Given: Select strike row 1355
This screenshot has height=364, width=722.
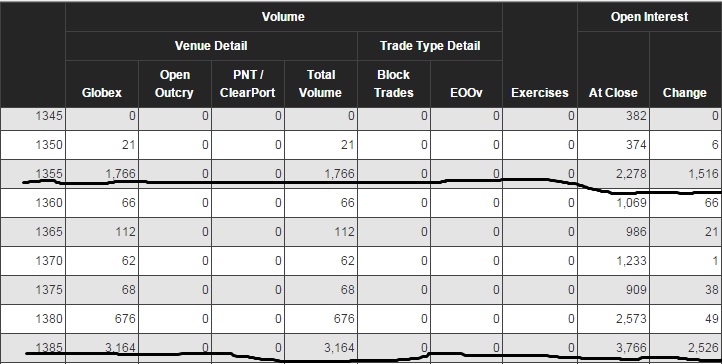Looking at the screenshot, I should click(361, 174).
